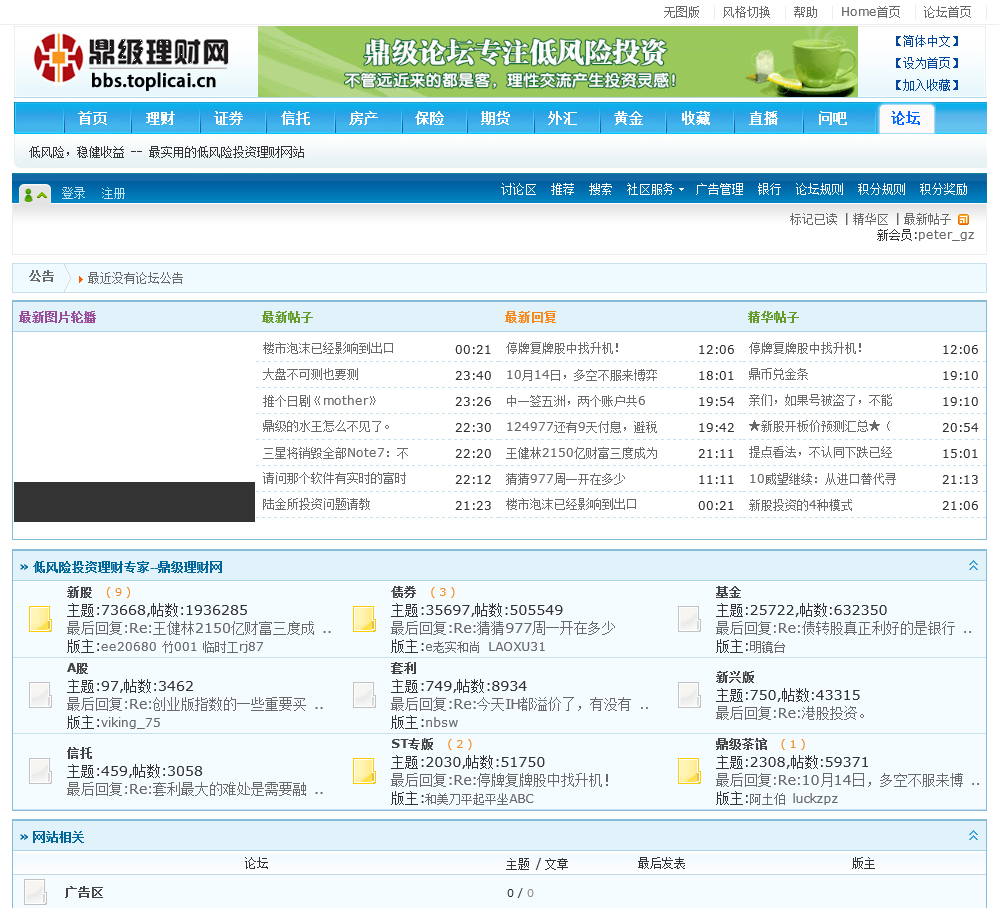The image size is (999, 908).
Task: Click the green banner 鼎级论坛专注低风险投资
Action: click(x=557, y=62)
